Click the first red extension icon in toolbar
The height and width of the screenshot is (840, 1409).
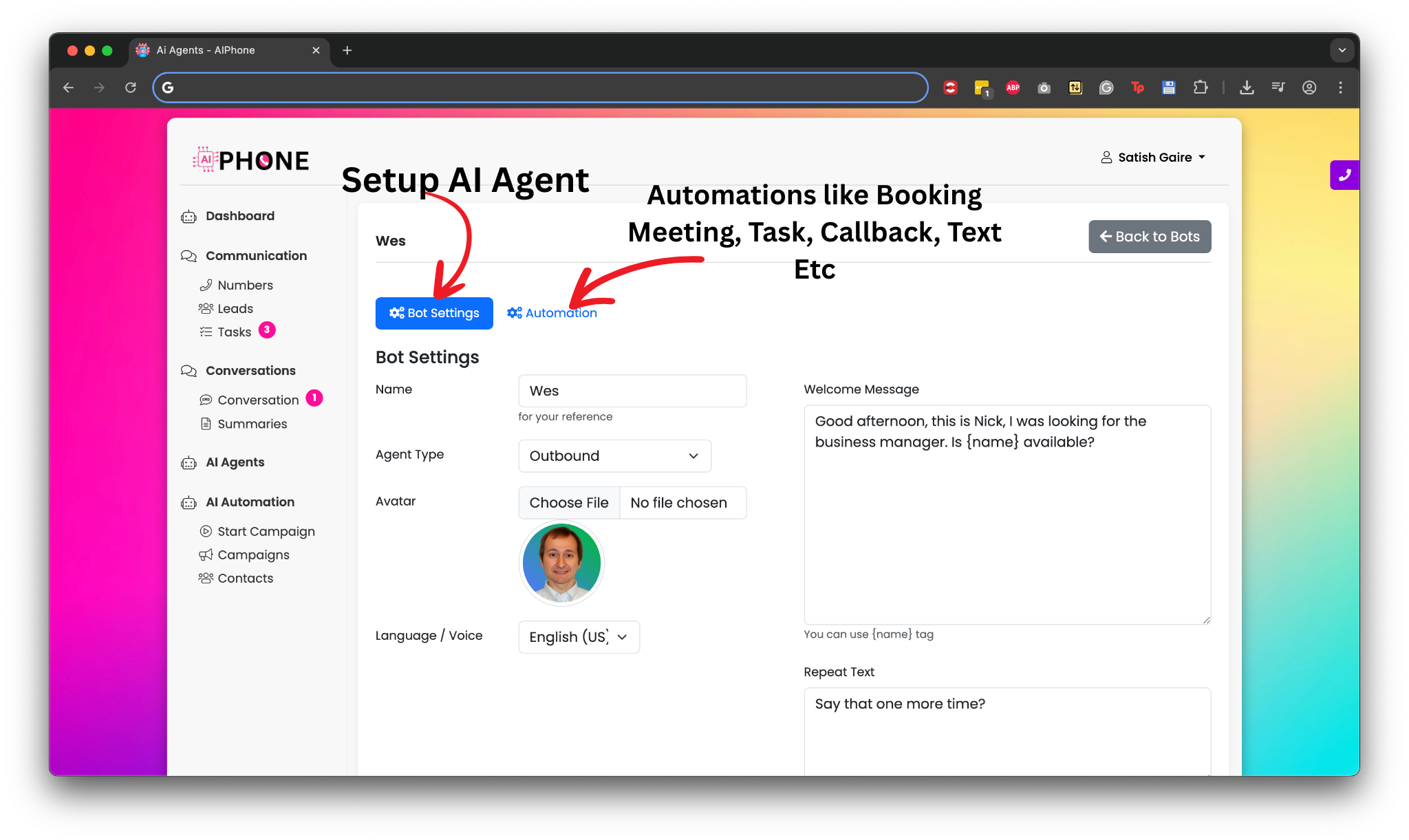(950, 87)
